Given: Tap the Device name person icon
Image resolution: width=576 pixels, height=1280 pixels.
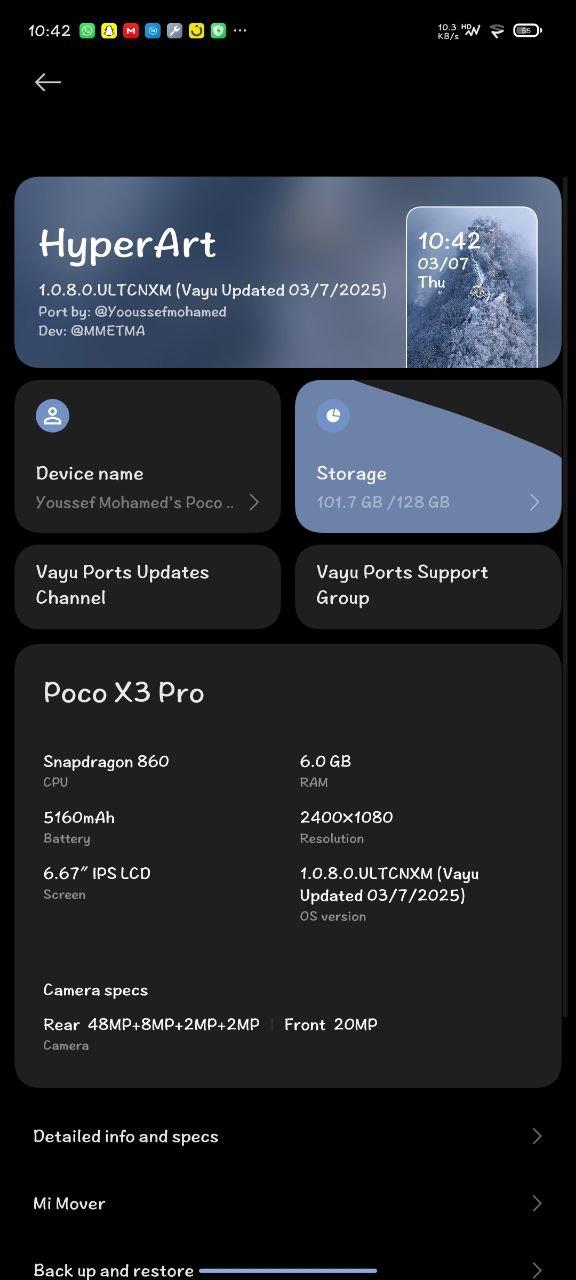Looking at the screenshot, I should (53, 416).
